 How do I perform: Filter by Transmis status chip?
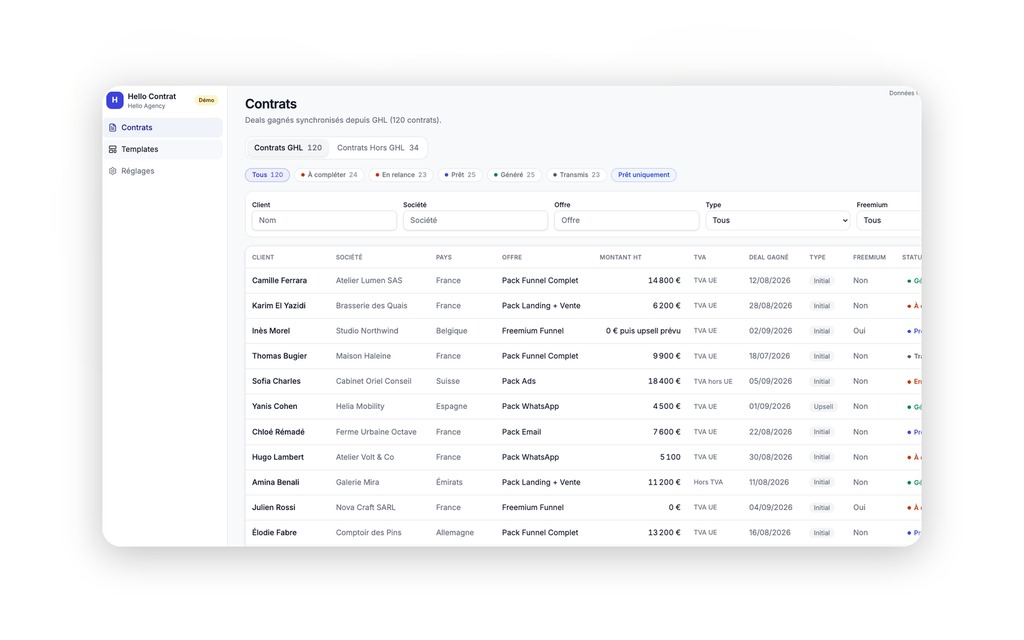[576, 174]
